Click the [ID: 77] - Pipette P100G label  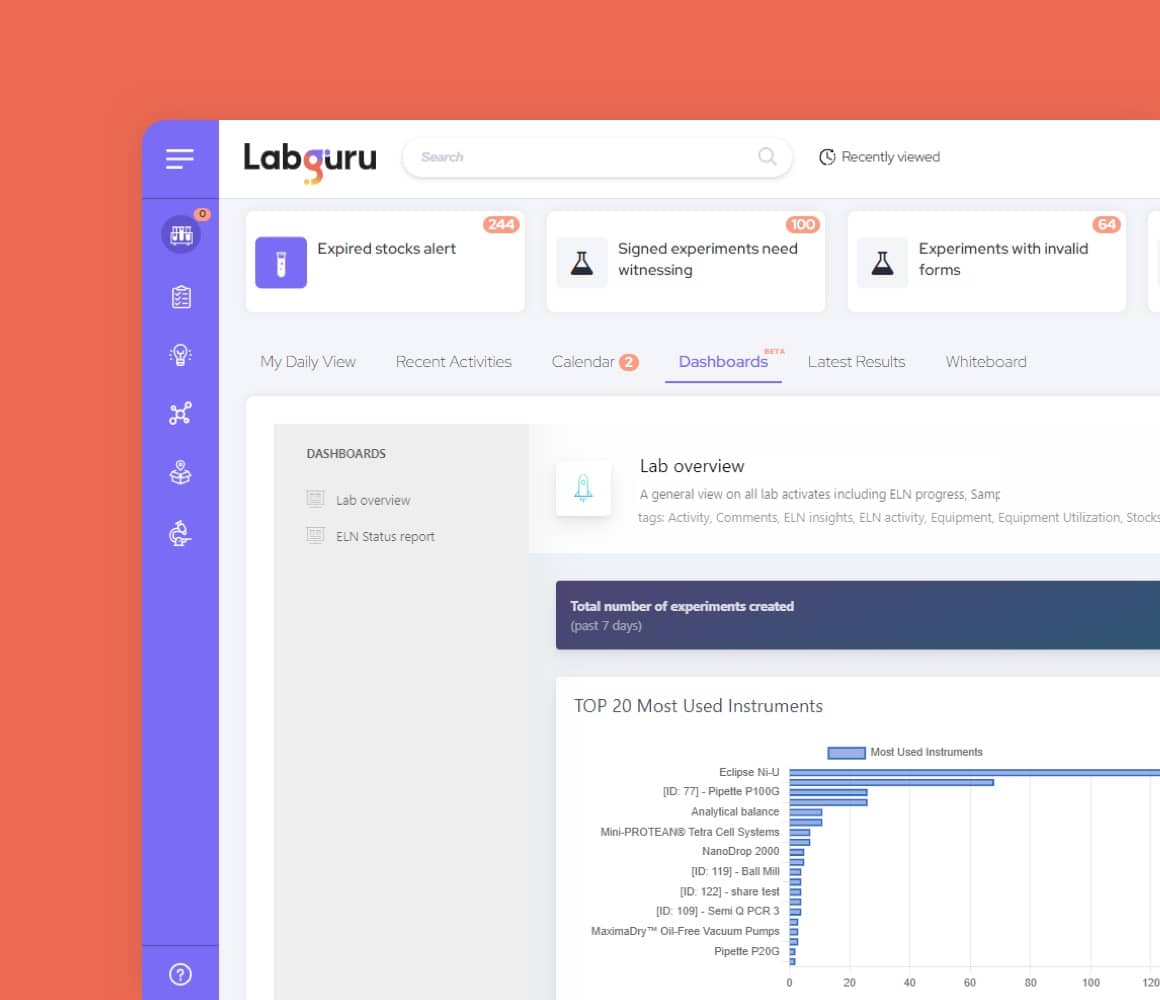[x=721, y=791]
